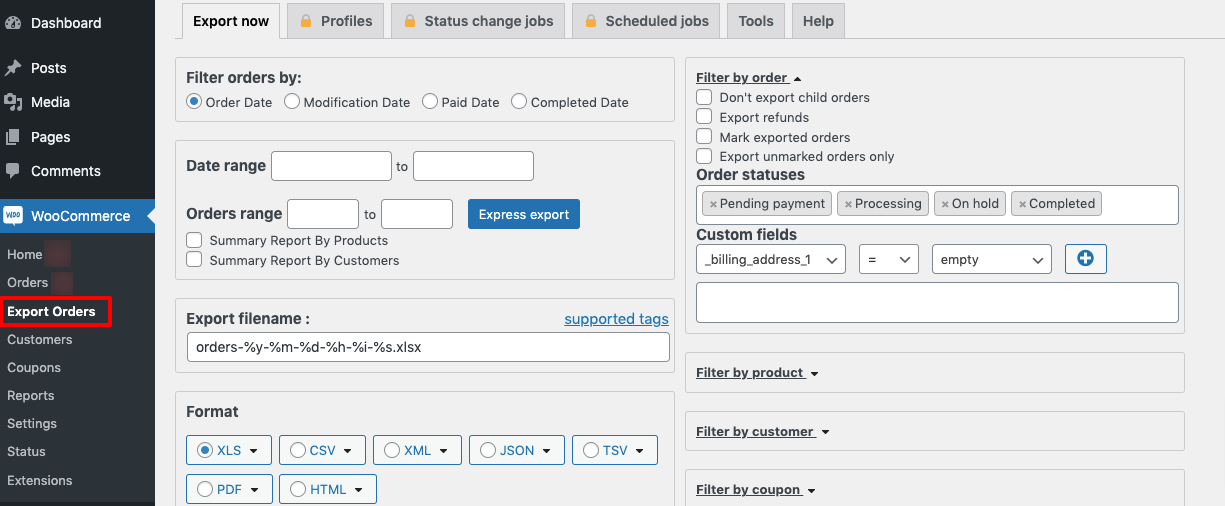The width and height of the screenshot is (1225, 506).
Task: Remove the Completed status tag
Action: [1022, 204]
